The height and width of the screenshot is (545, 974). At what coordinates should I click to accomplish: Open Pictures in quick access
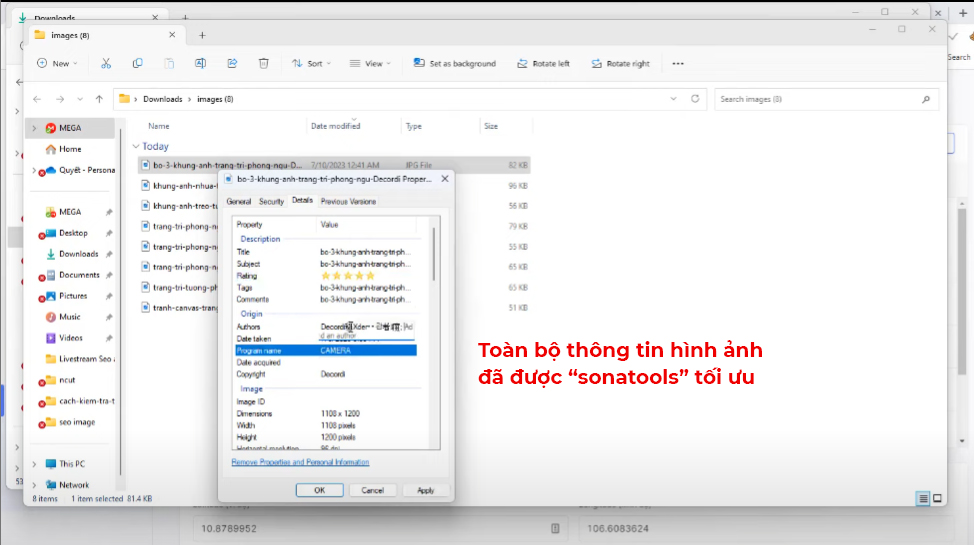[x=73, y=296]
